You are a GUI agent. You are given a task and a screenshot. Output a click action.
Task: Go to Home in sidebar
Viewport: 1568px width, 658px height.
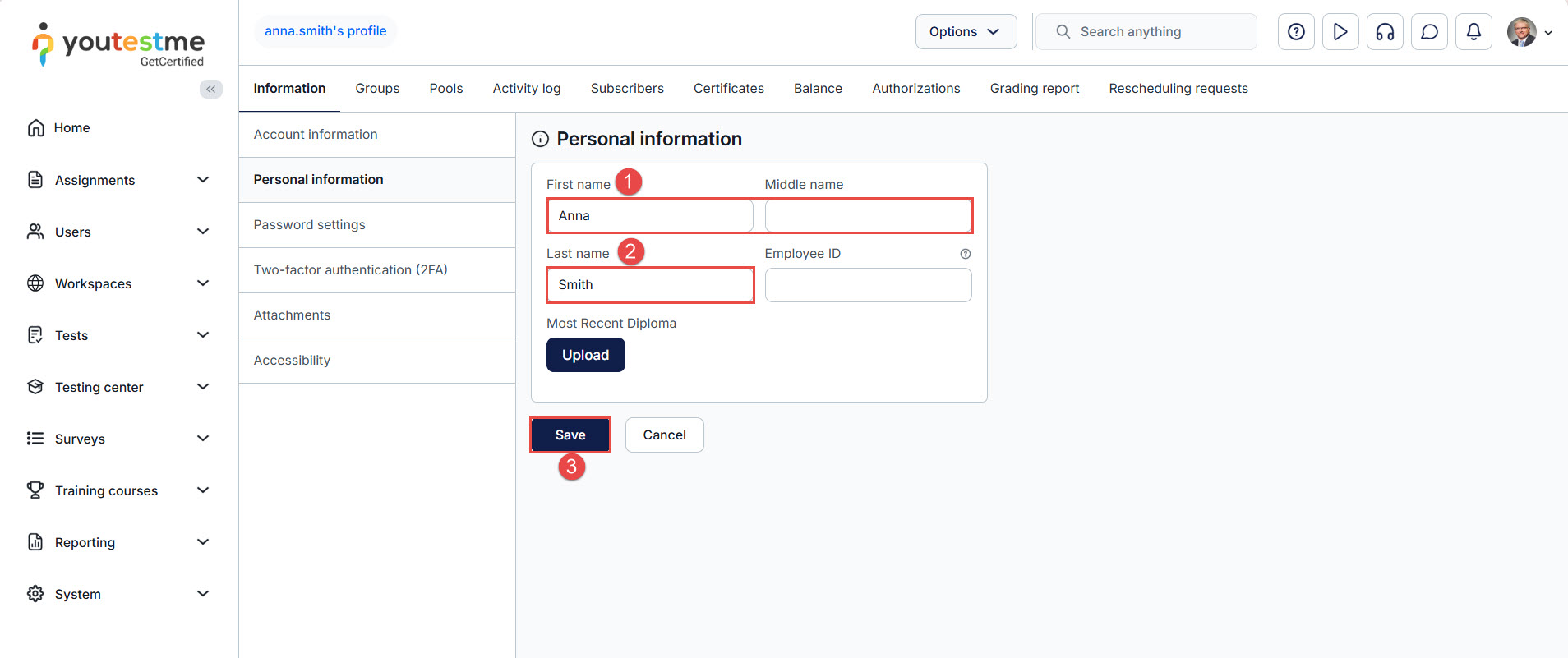pos(71,128)
